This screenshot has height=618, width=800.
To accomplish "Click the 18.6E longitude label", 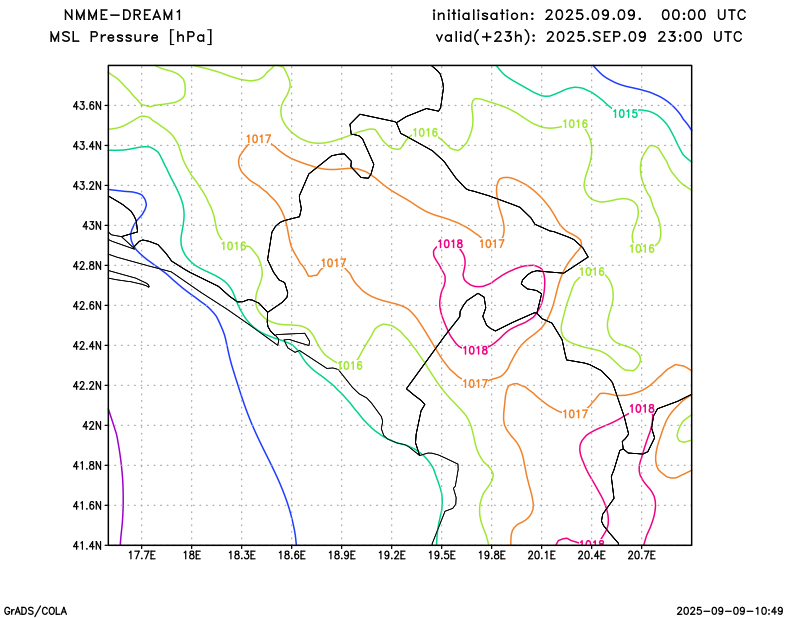I will click(291, 555).
